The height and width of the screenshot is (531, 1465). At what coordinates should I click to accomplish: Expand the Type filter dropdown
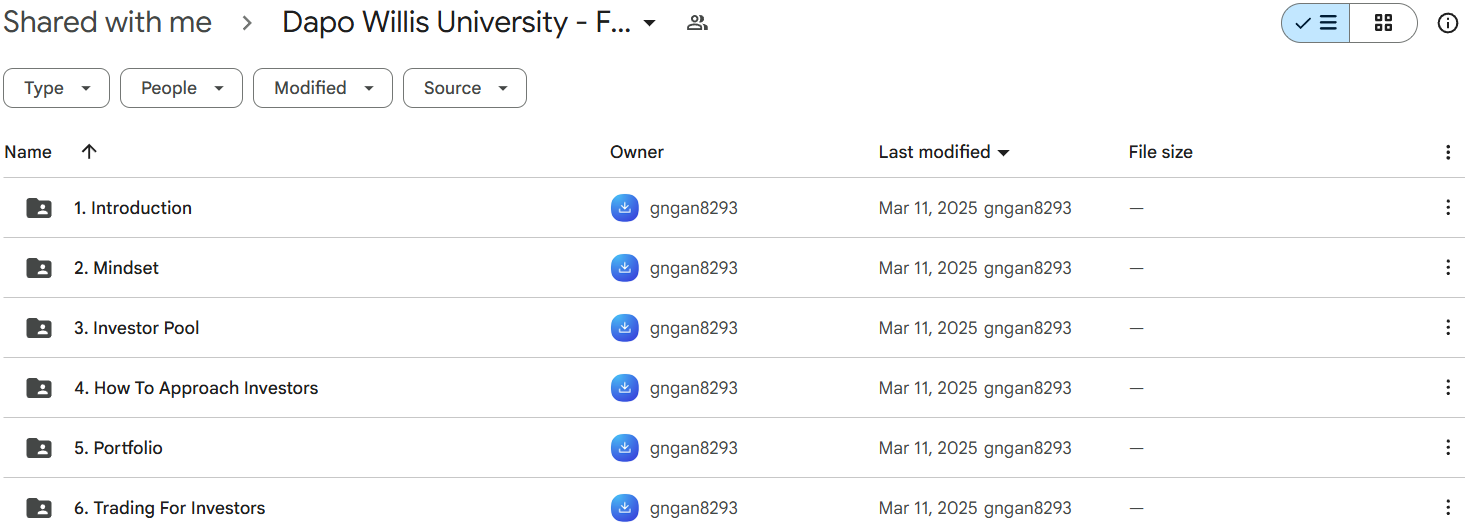tap(58, 88)
